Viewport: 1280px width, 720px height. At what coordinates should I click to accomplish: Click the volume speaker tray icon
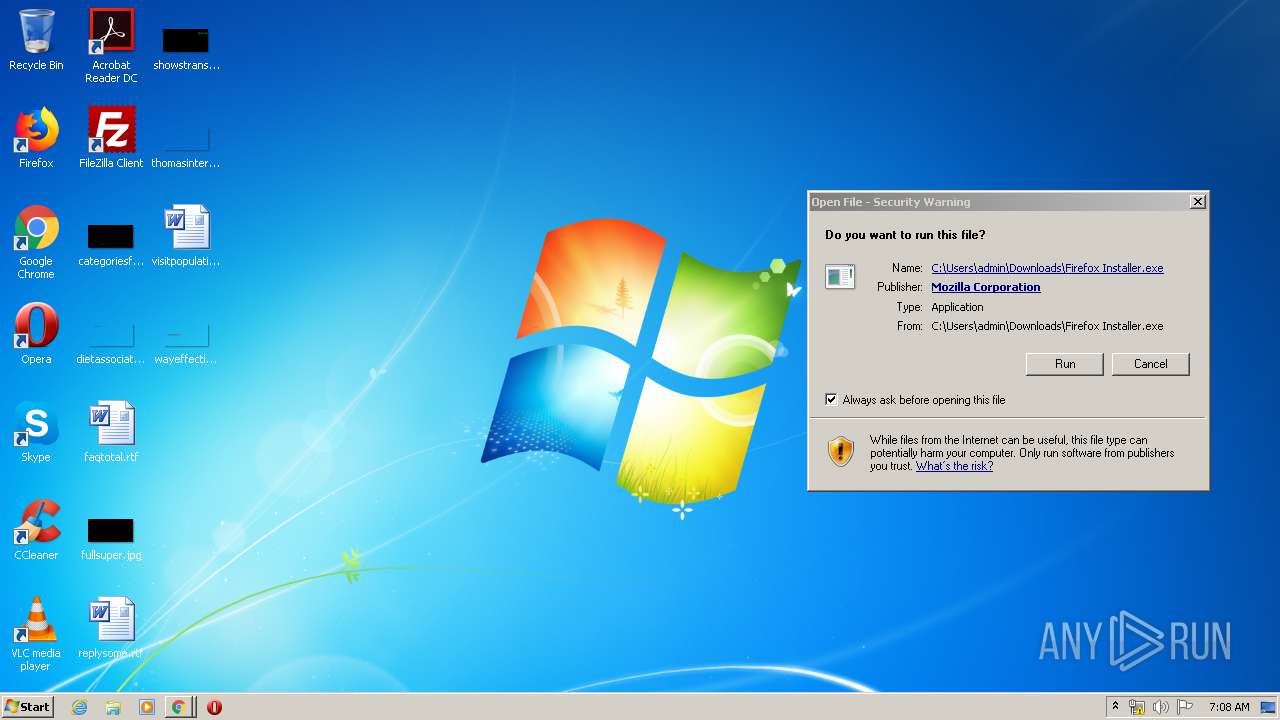coord(1161,707)
